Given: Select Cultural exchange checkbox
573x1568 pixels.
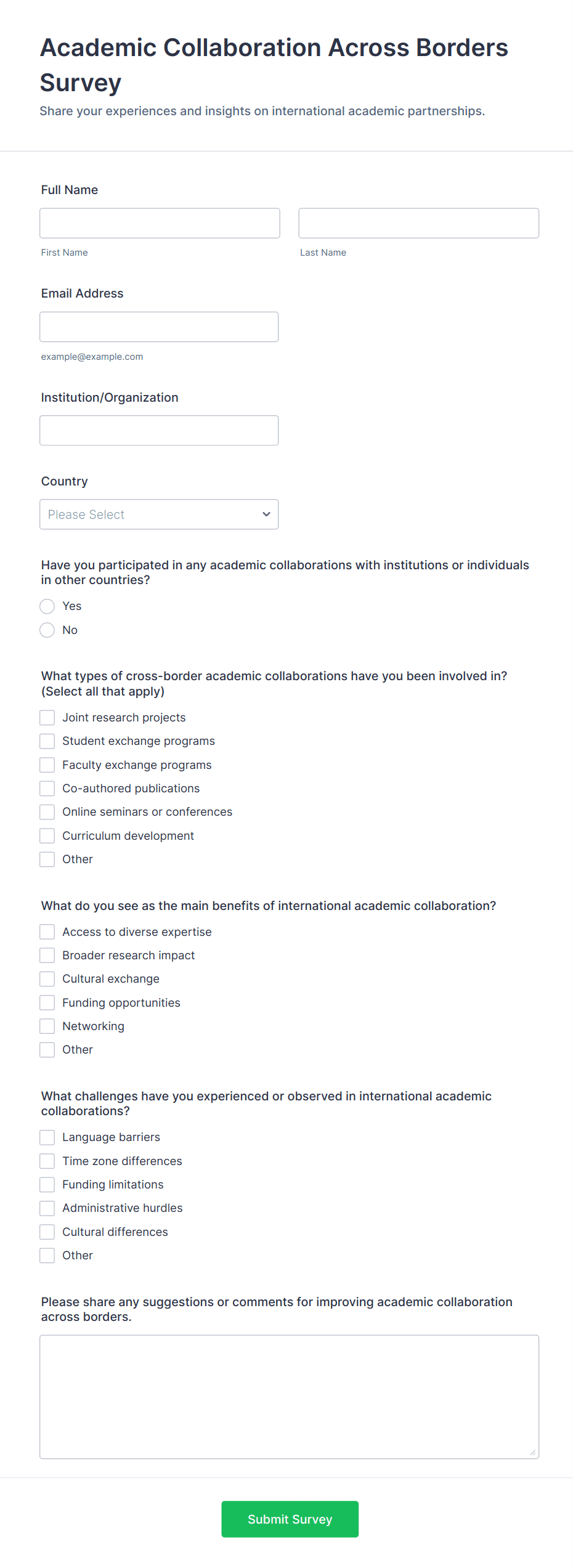Looking at the screenshot, I should pyautogui.click(x=47, y=978).
